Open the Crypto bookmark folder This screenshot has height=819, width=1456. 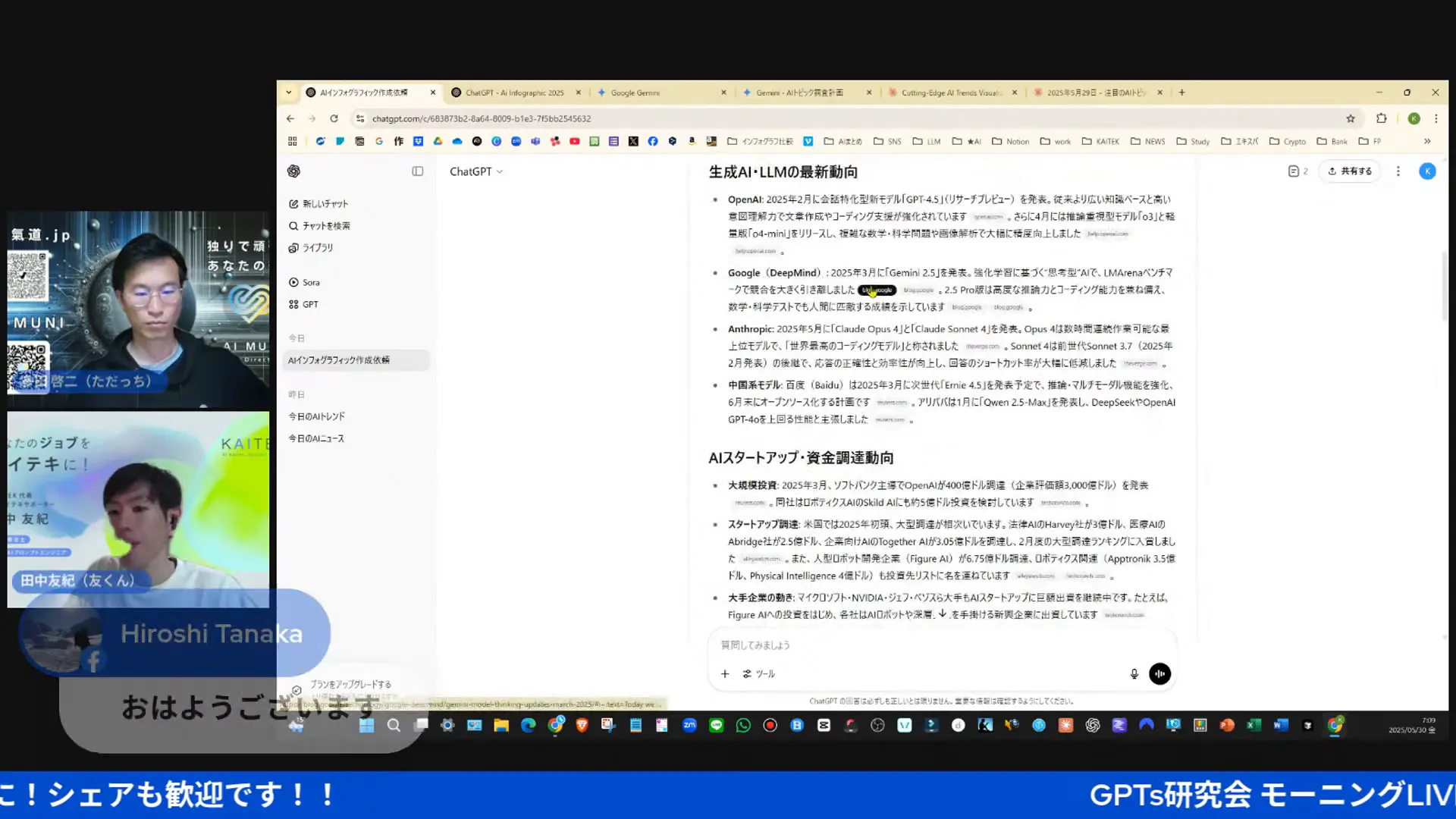coord(1288,142)
